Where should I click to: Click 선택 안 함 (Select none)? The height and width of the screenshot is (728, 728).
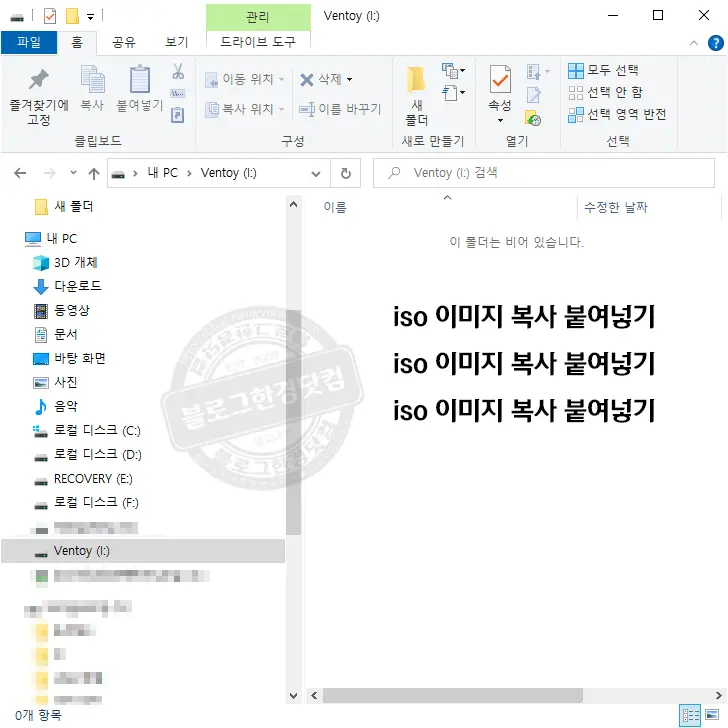coord(605,92)
